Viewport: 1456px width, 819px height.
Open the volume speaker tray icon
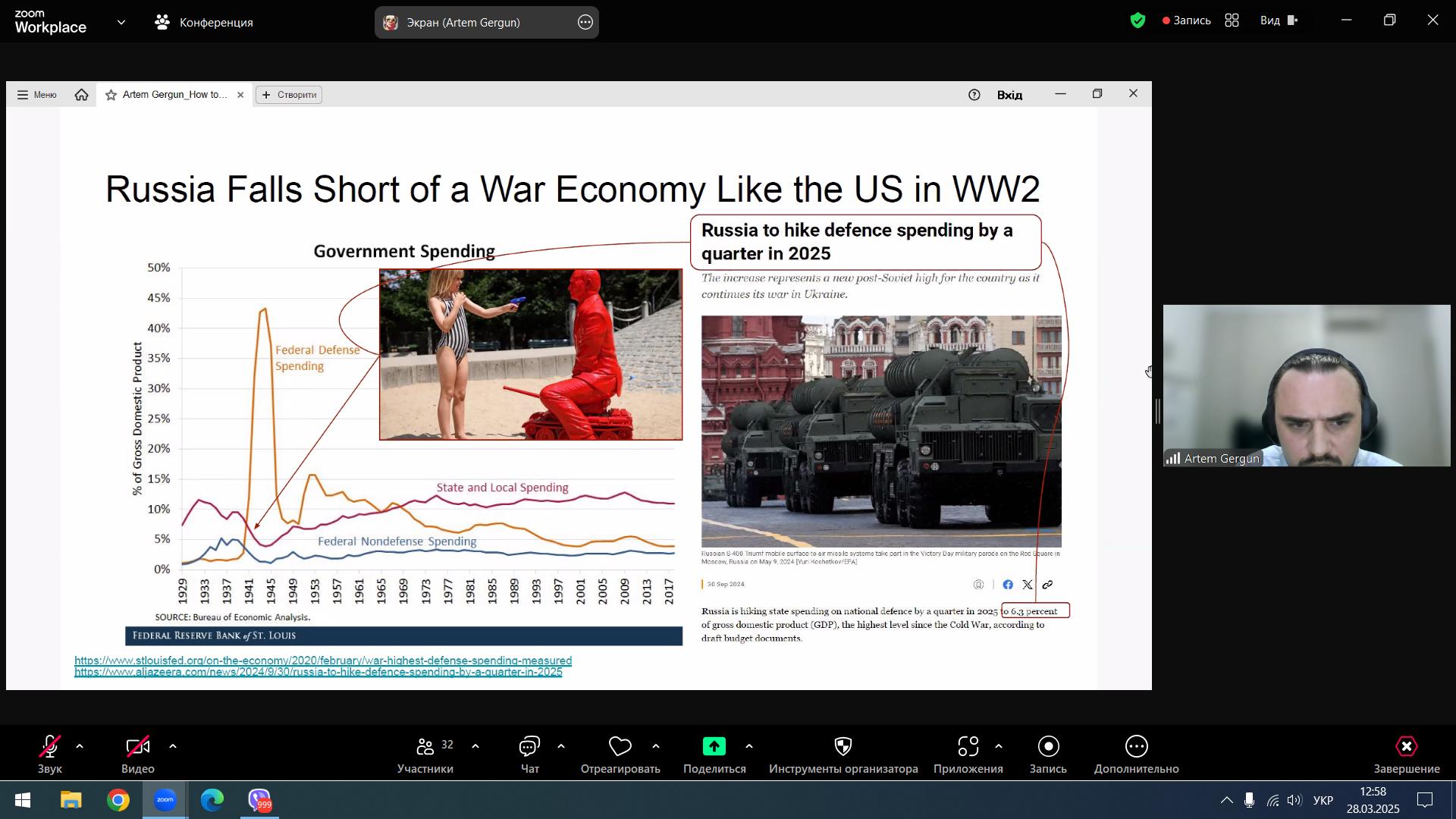[x=1294, y=801]
